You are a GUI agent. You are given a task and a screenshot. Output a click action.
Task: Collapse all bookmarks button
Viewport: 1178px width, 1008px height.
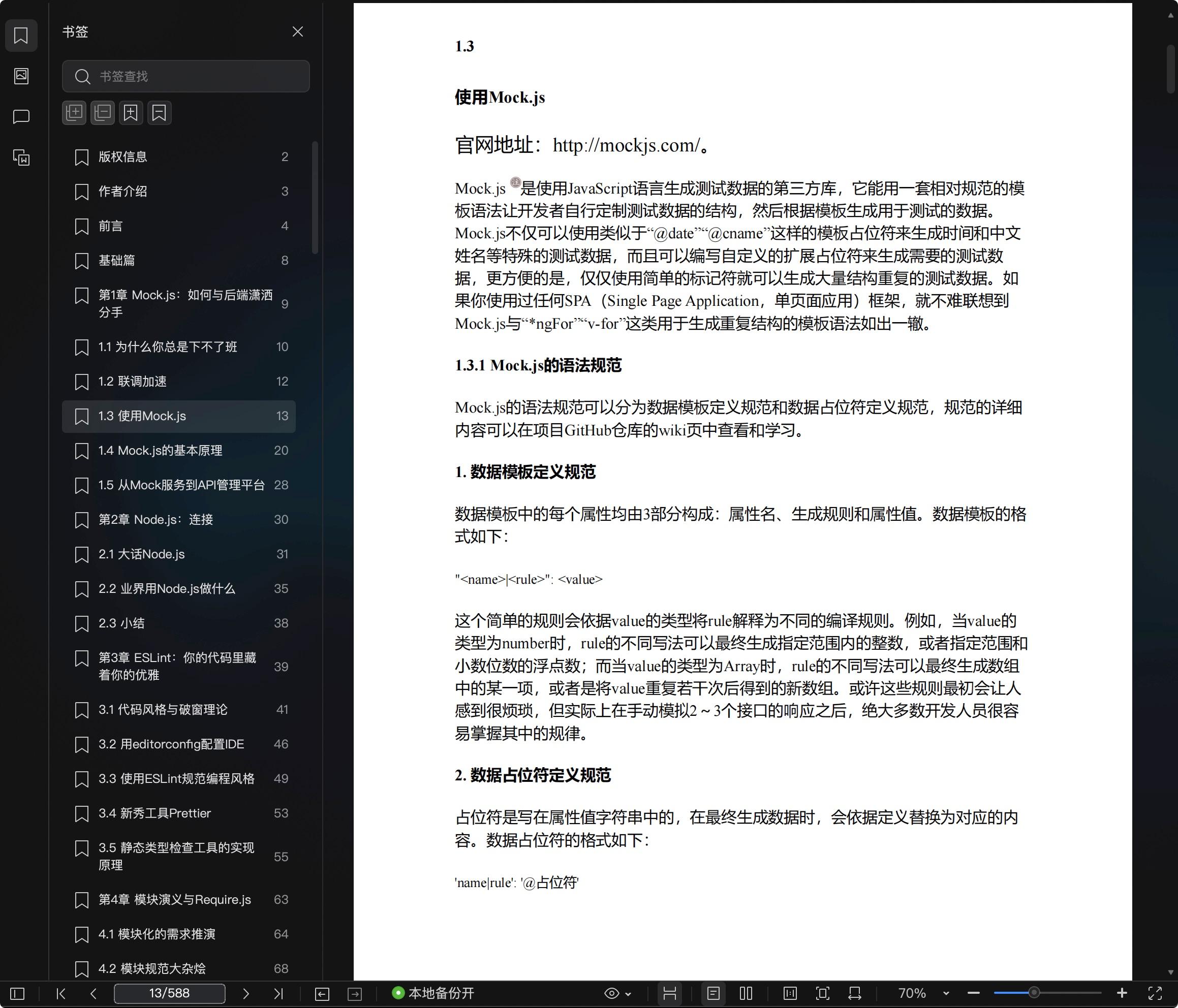coord(102,113)
